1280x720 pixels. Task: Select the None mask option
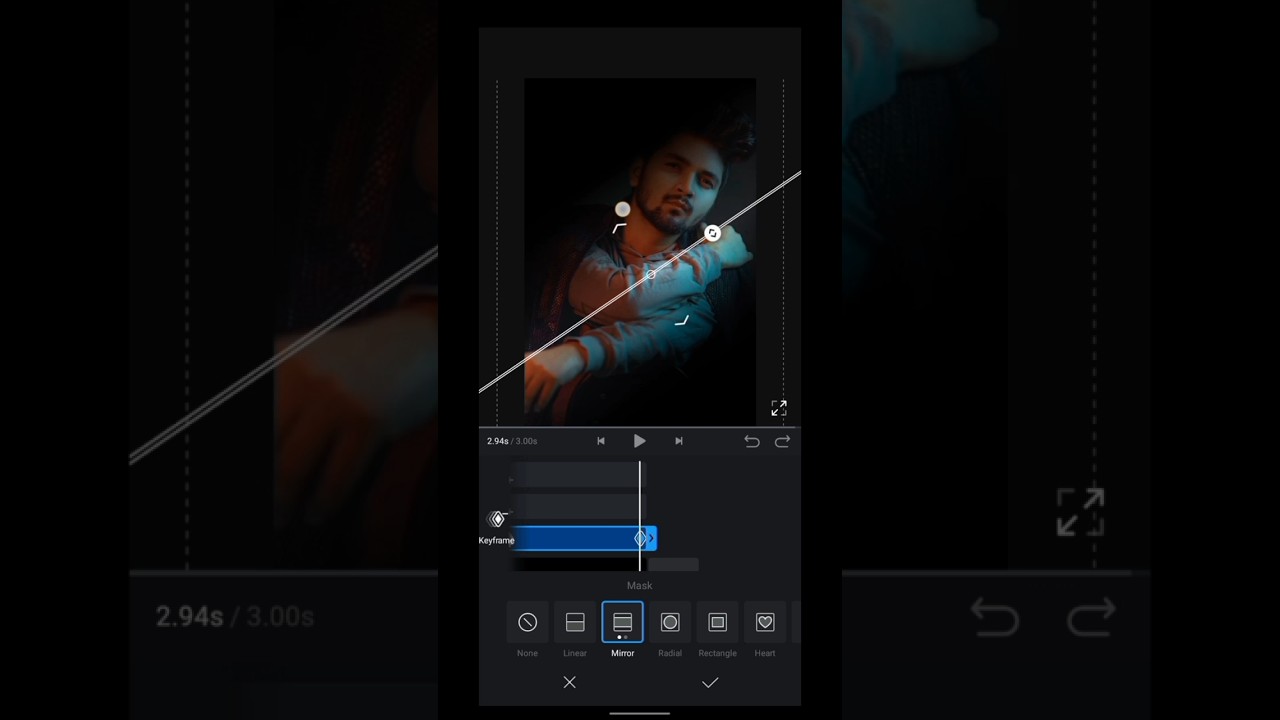[527, 622]
